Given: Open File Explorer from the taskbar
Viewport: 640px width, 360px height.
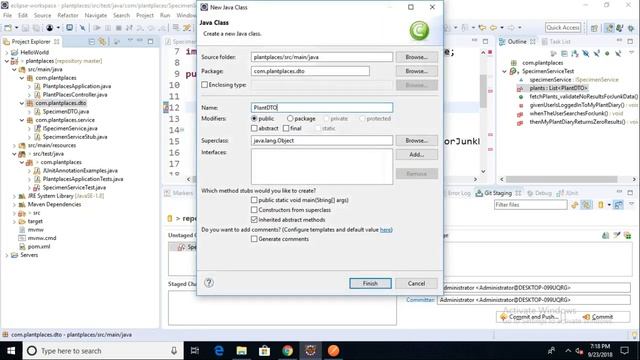Looking at the screenshot, I should click(x=242, y=351).
